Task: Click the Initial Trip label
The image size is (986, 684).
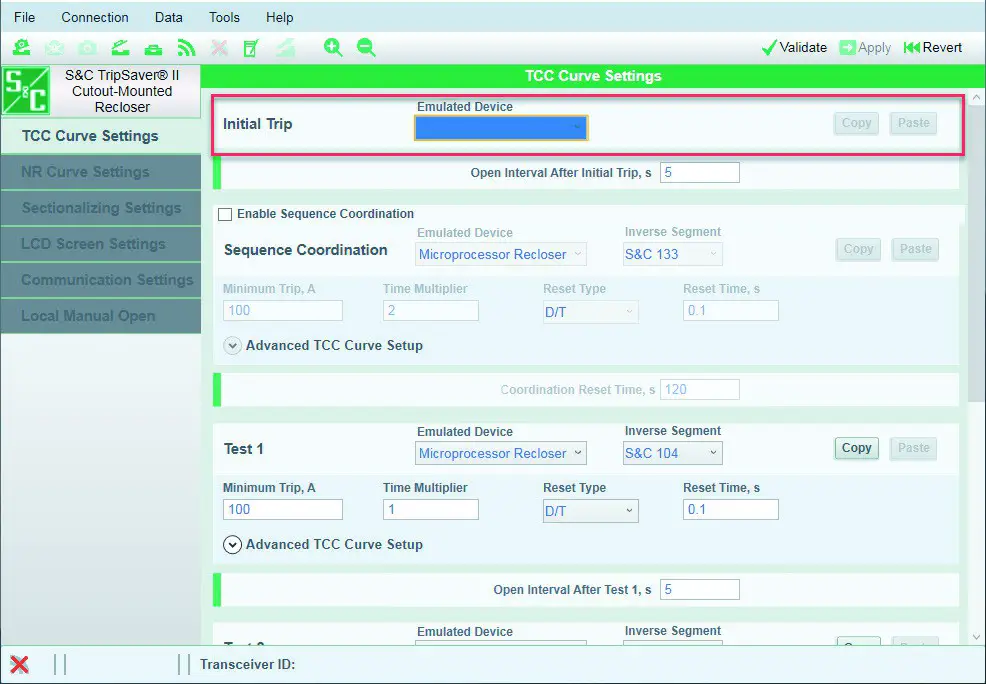Action: 257,124
